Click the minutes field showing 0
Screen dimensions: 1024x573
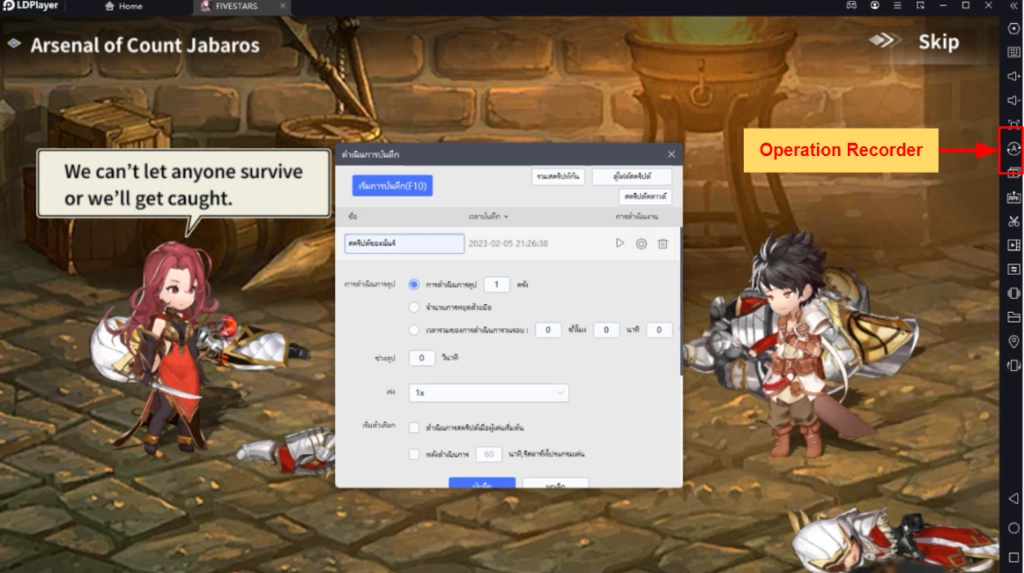(x=606, y=330)
